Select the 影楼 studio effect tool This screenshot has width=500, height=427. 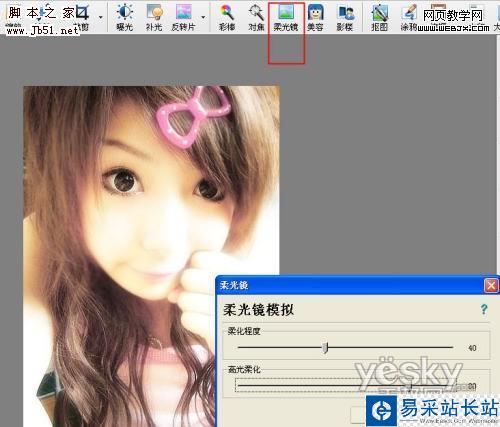(x=345, y=17)
